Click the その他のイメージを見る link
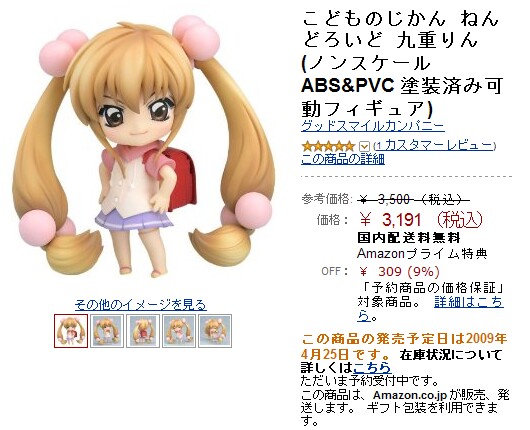Viewport: 530px width, 430px height. 141,305
